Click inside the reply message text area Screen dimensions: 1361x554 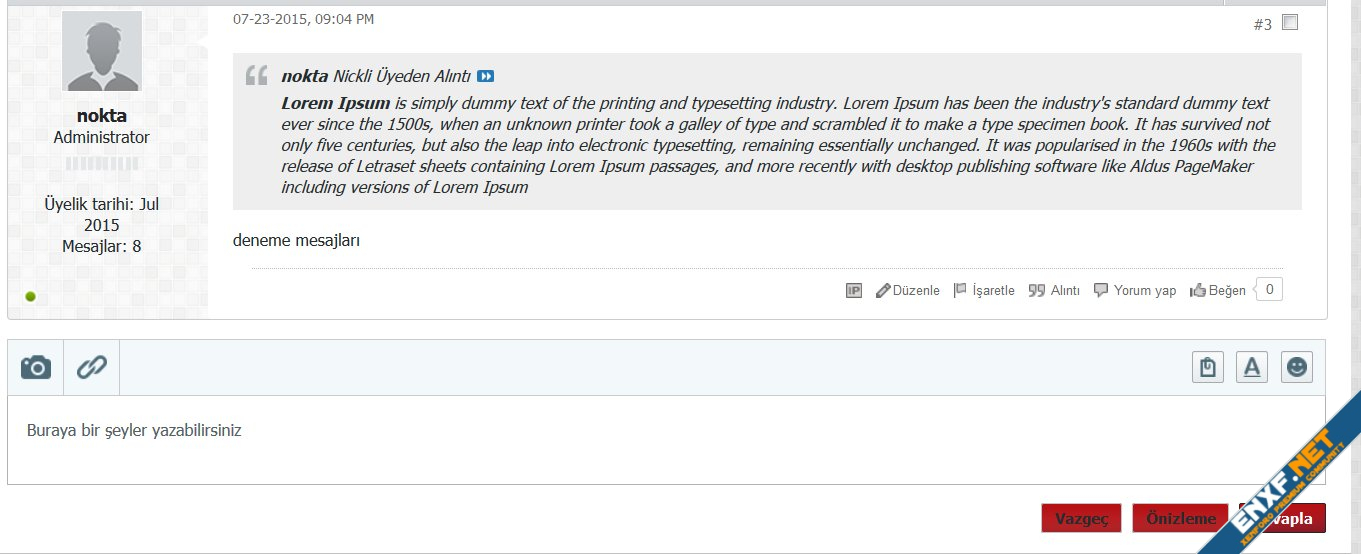tap(666, 440)
